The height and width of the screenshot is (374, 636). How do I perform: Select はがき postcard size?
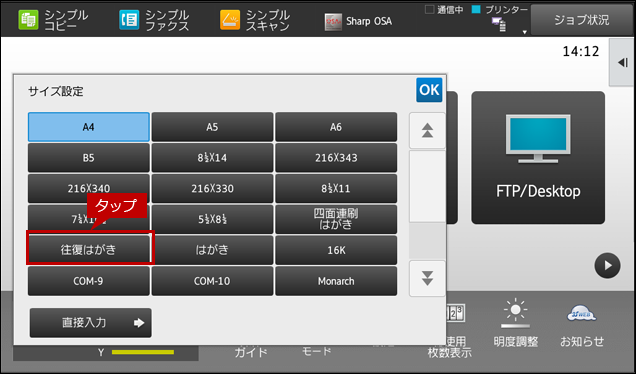pos(212,250)
